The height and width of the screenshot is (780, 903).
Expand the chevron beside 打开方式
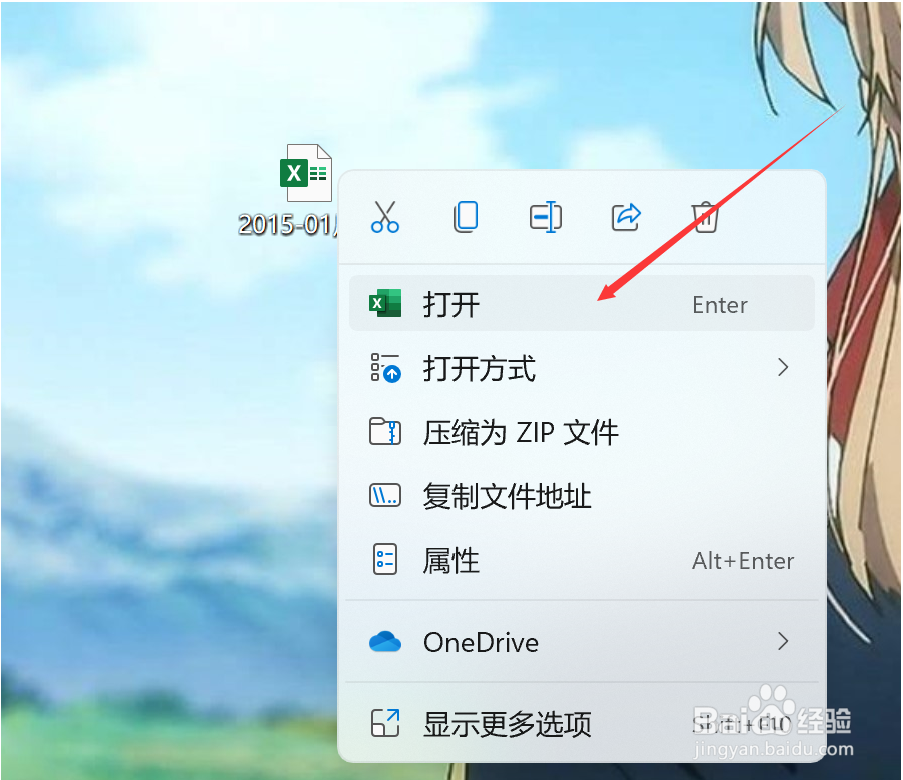pyautogui.click(x=783, y=368)
